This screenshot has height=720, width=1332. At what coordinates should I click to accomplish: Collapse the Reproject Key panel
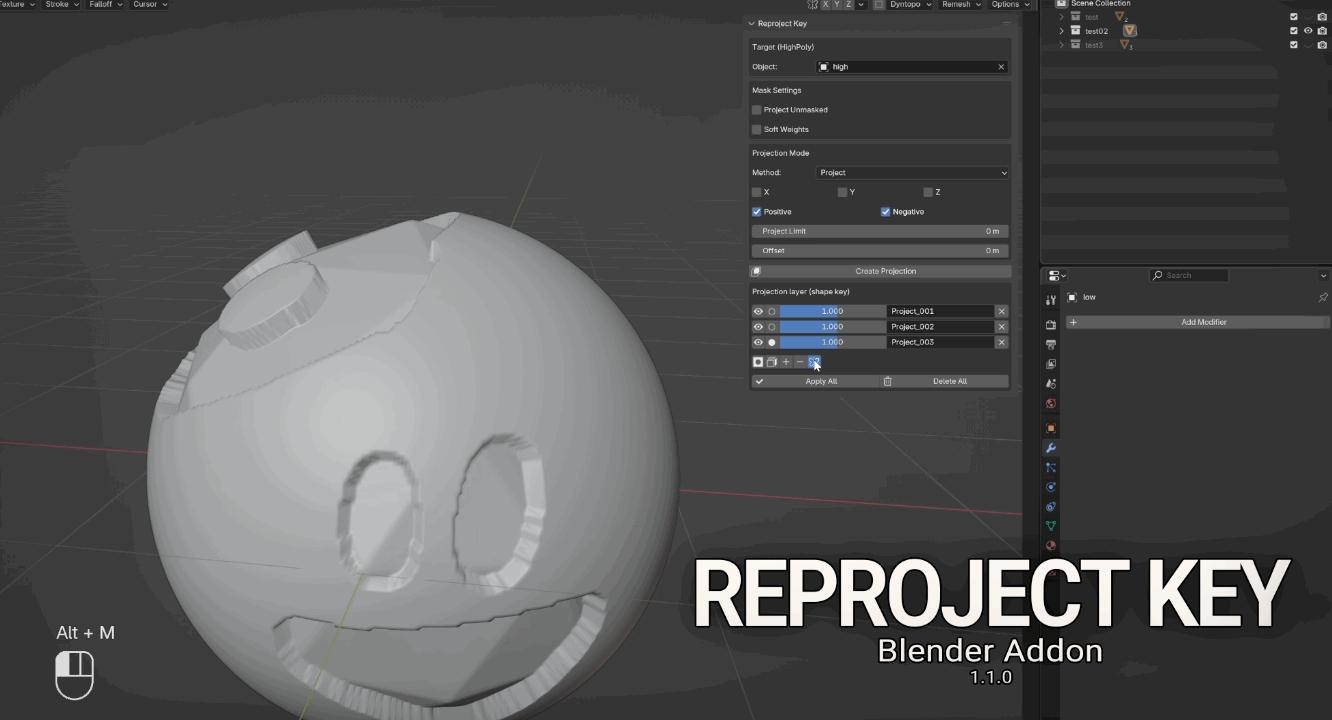tap(752, 23)
